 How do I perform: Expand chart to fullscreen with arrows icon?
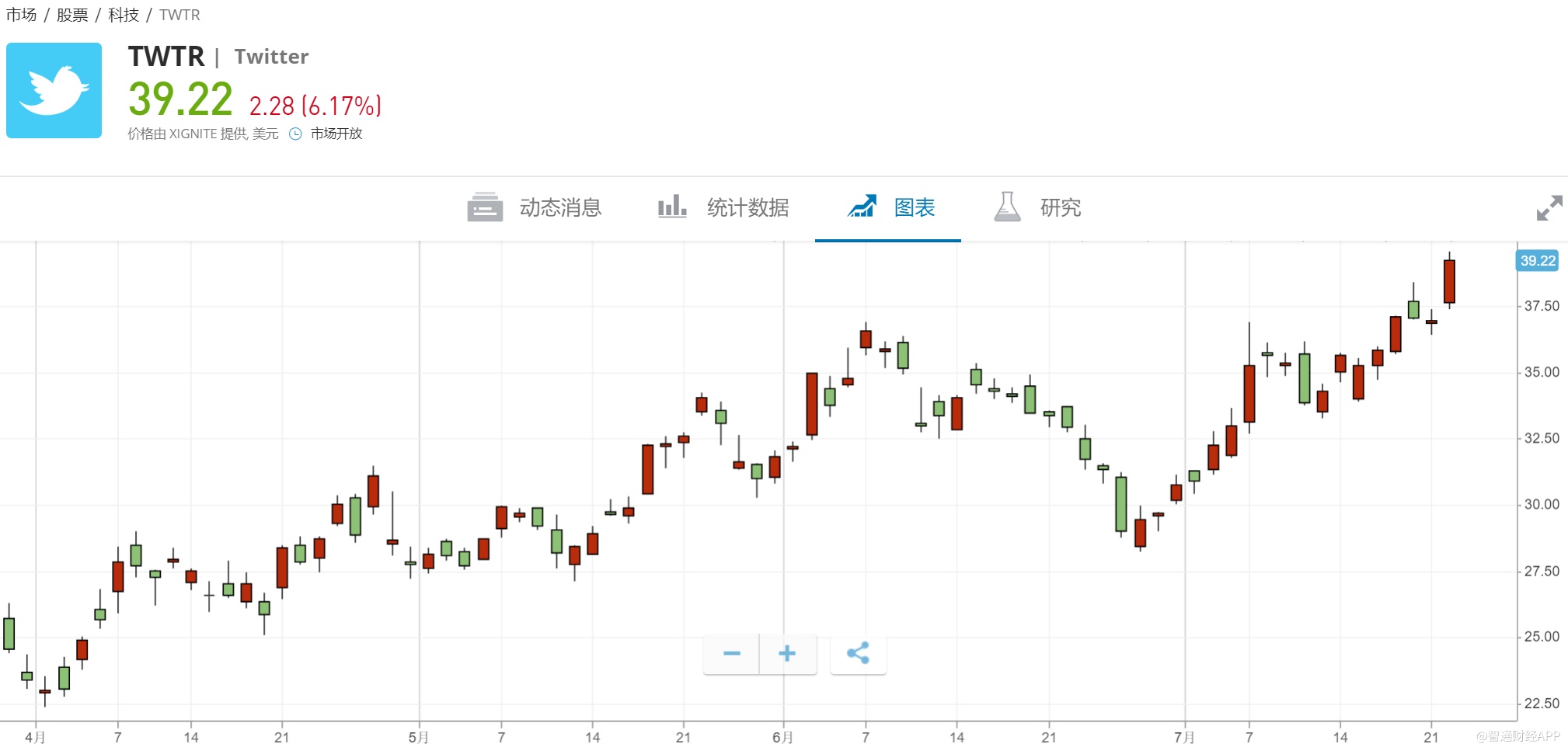[1549, 208]
